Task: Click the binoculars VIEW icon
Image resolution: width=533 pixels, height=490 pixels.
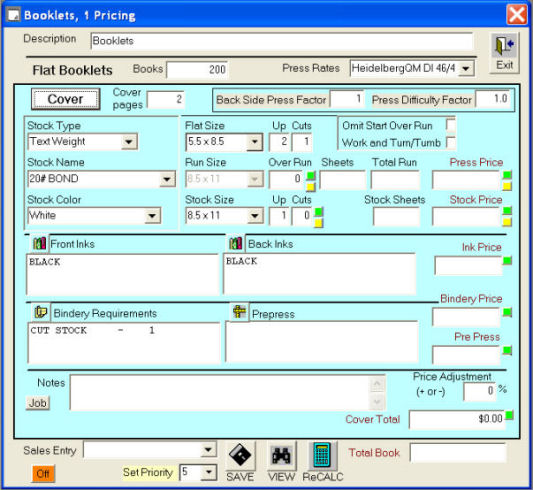Action: point(281,455)
